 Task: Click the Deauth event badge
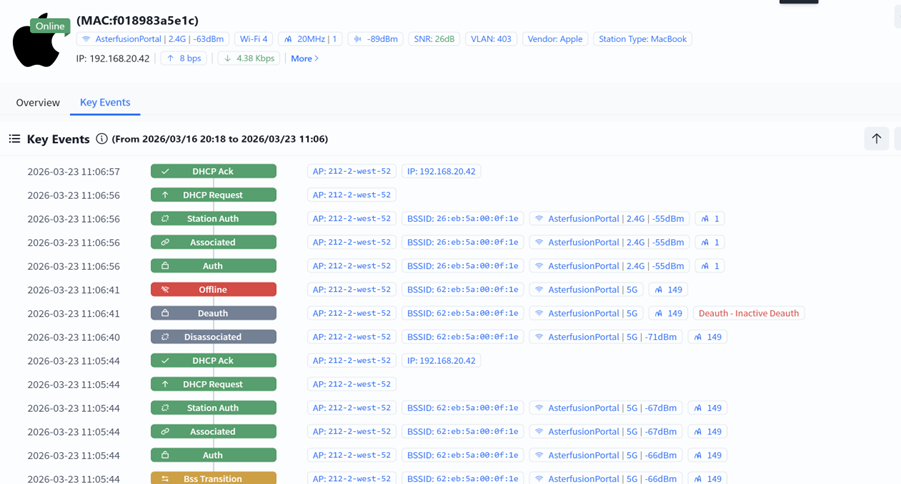pos(213,313)
